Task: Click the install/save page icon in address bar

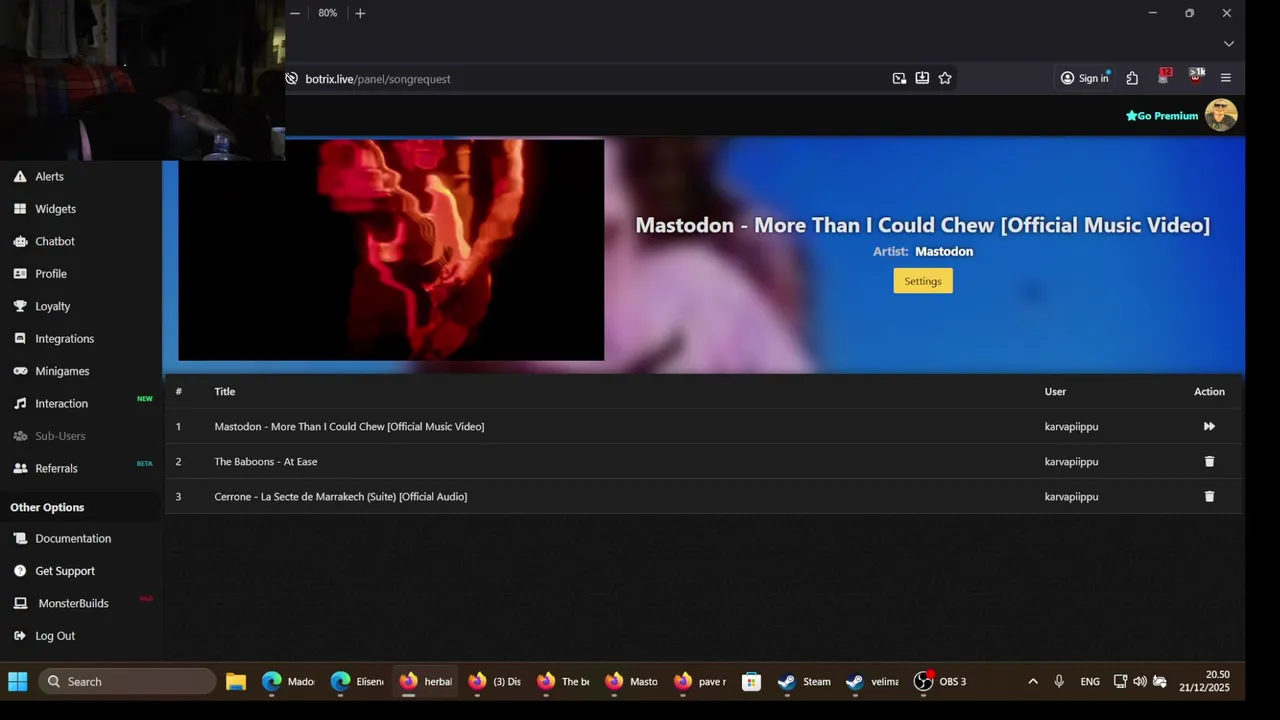Action: click(922, 78)
